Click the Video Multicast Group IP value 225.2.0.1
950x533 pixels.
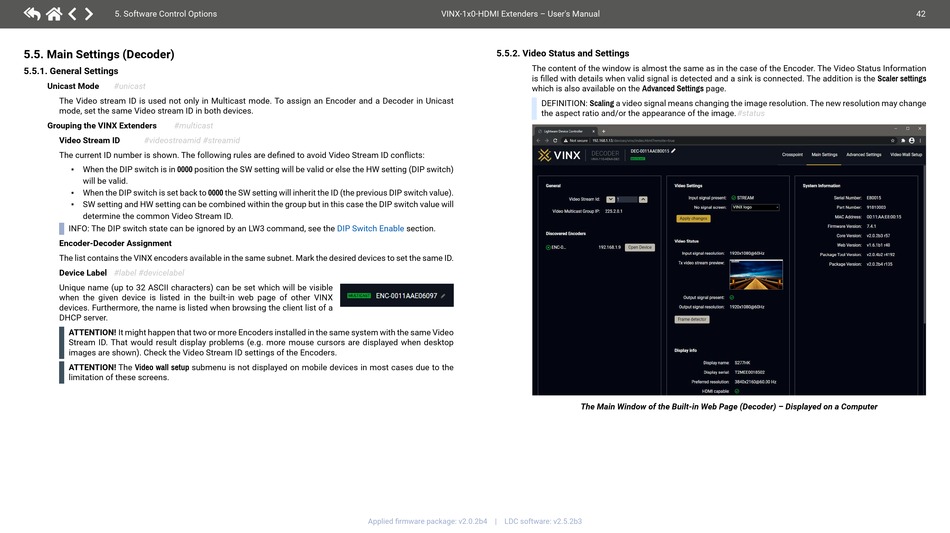point(613,211)
